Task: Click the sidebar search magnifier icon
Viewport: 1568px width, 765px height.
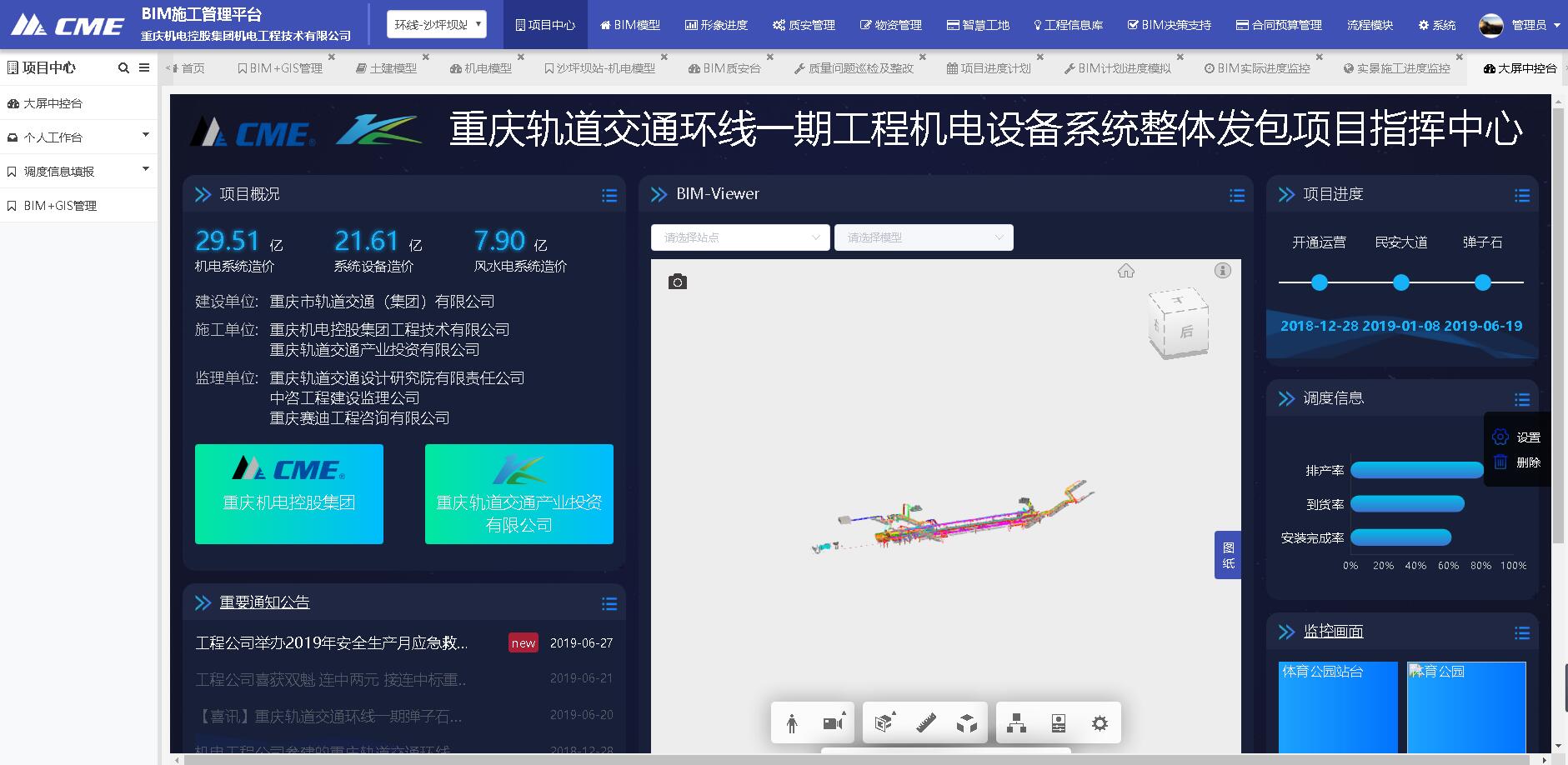Action: coord(123,68)
